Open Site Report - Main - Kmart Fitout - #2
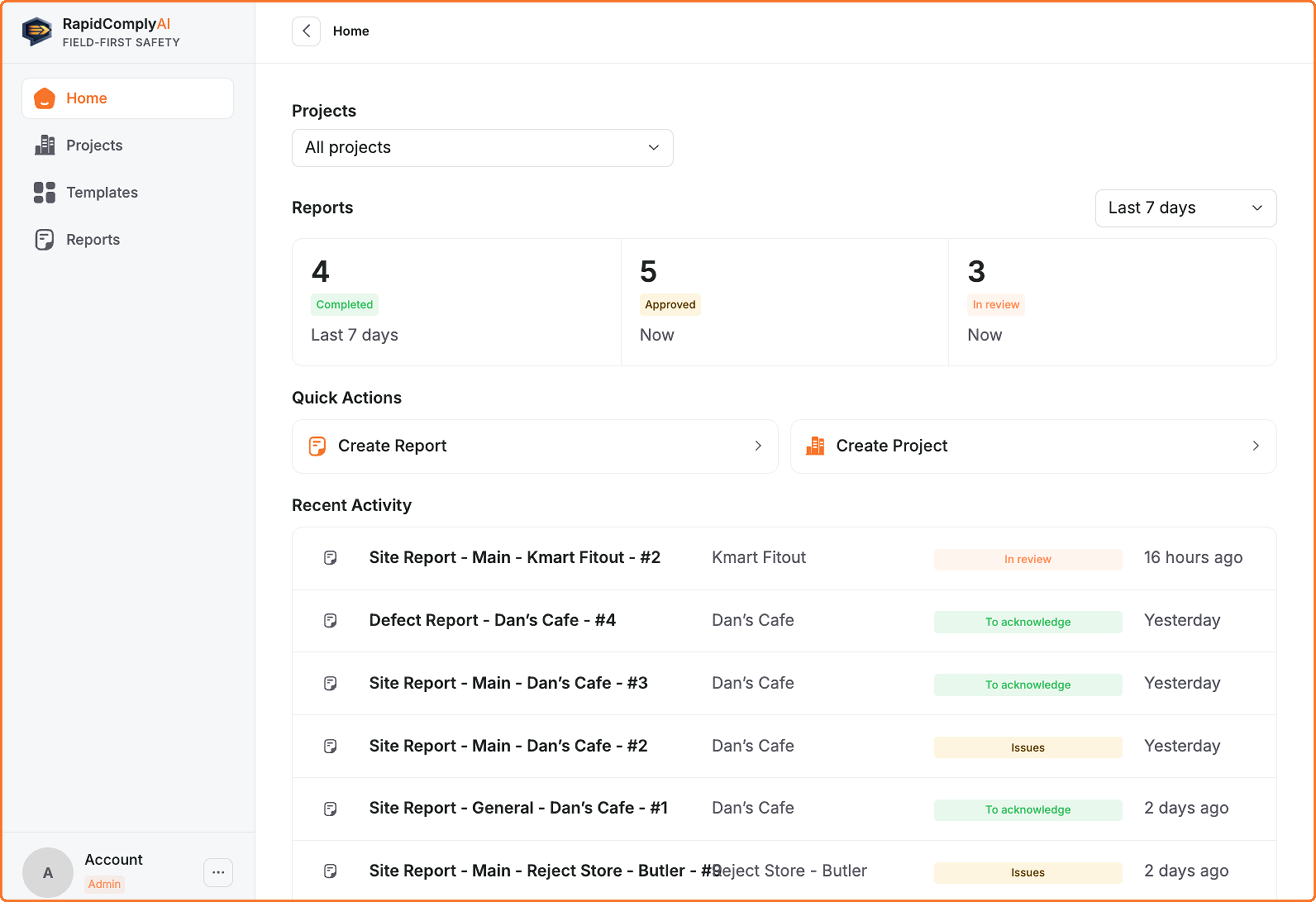Screen dimensions: 1316x902 515,558
